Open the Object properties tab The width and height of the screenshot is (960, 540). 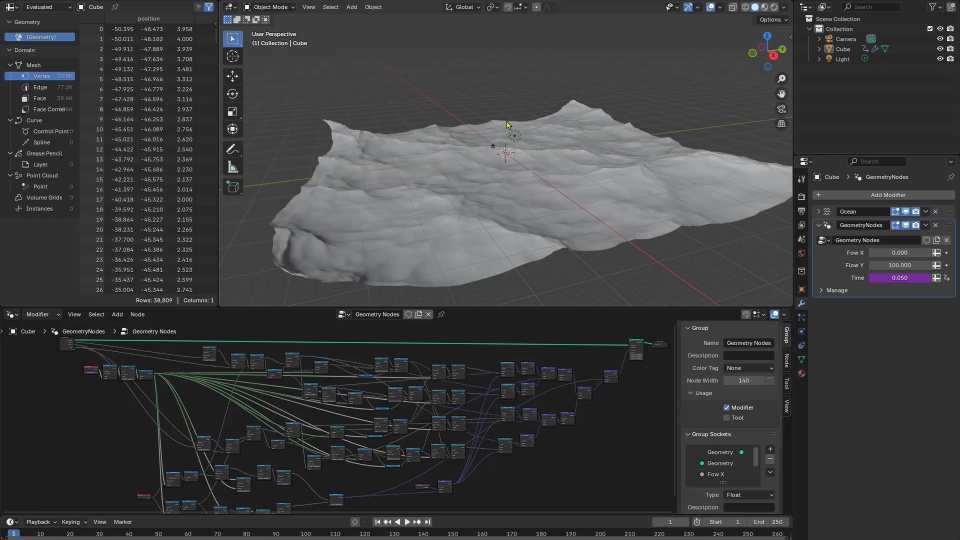[x=801, y=289]
